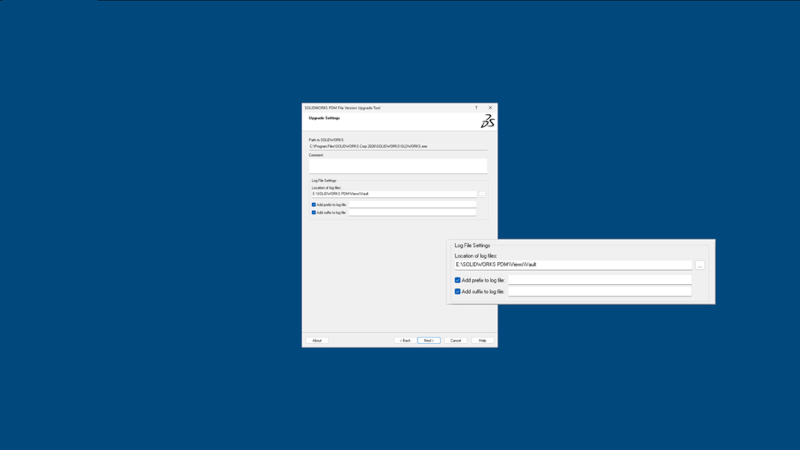800x450 pixels.
Task: Click the prefix text field in enlarged callout
Action: (x=599, y=280)
